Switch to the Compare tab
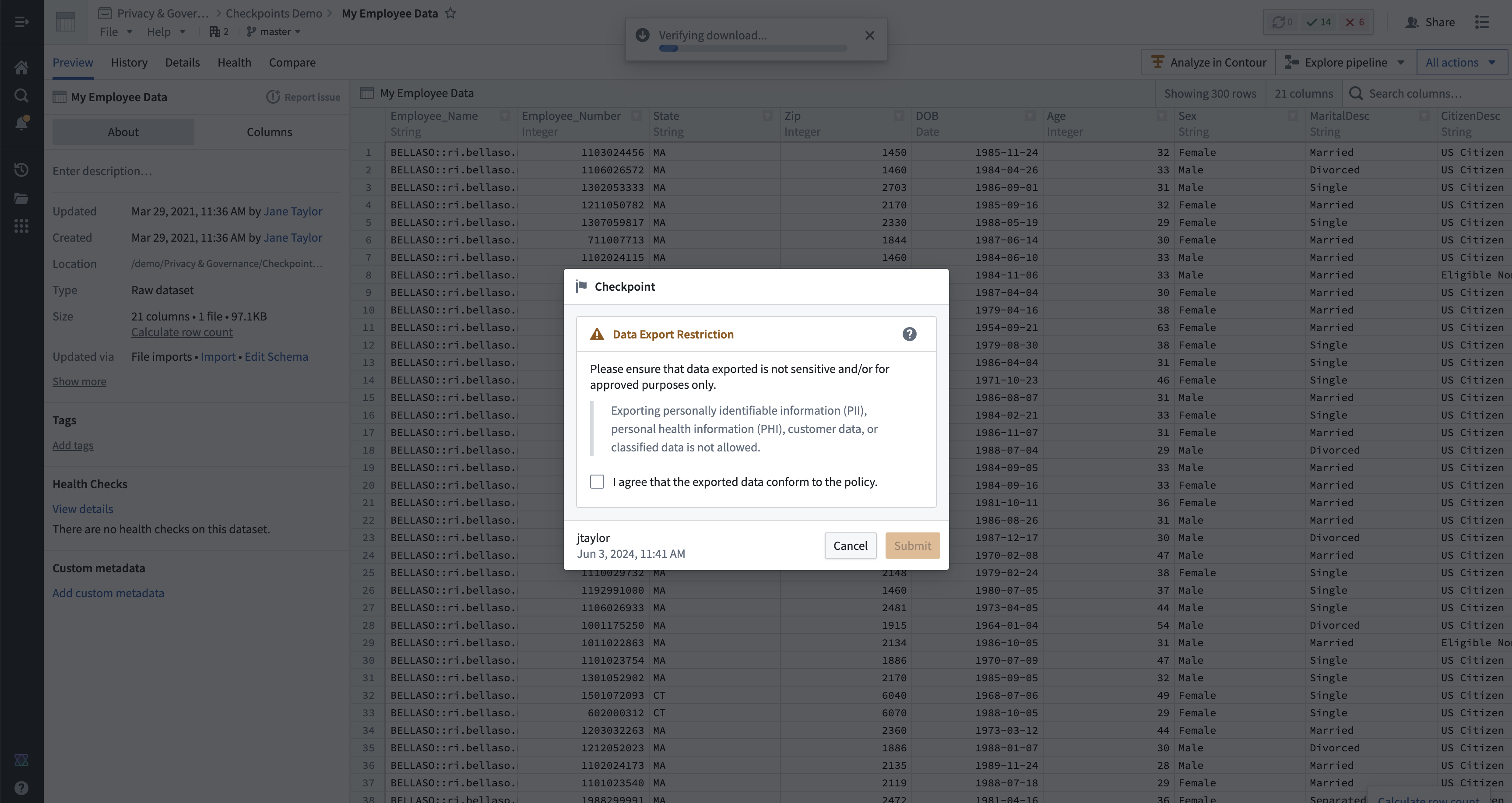1512x803 pixels. pos(292,62)
